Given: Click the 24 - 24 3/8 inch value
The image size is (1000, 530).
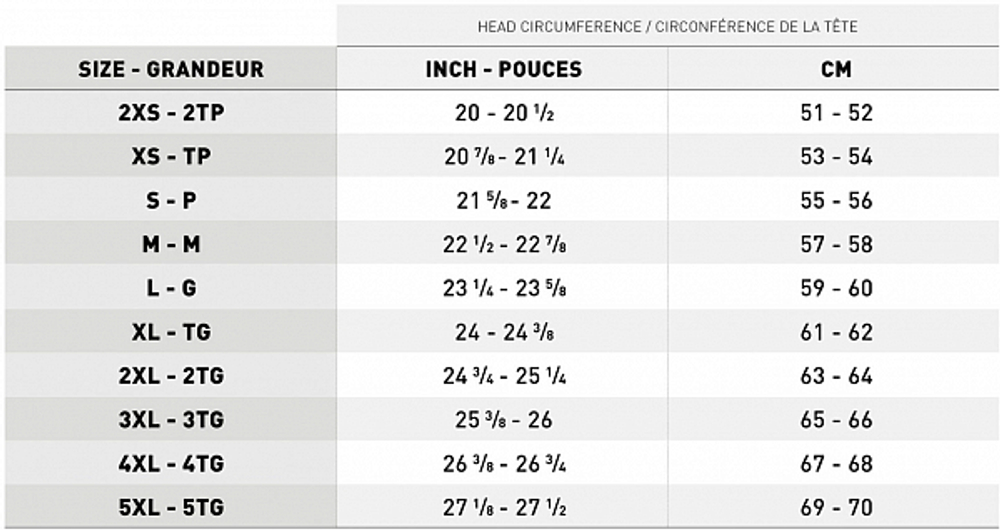Looking at the screenshot, I should (503, 333).
